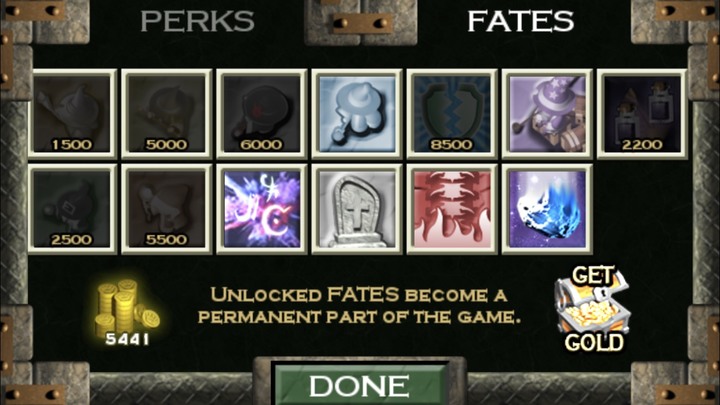The image size is (720, 405).
Task: Select the blue flaming meteor fate
Action: (547, 209)
